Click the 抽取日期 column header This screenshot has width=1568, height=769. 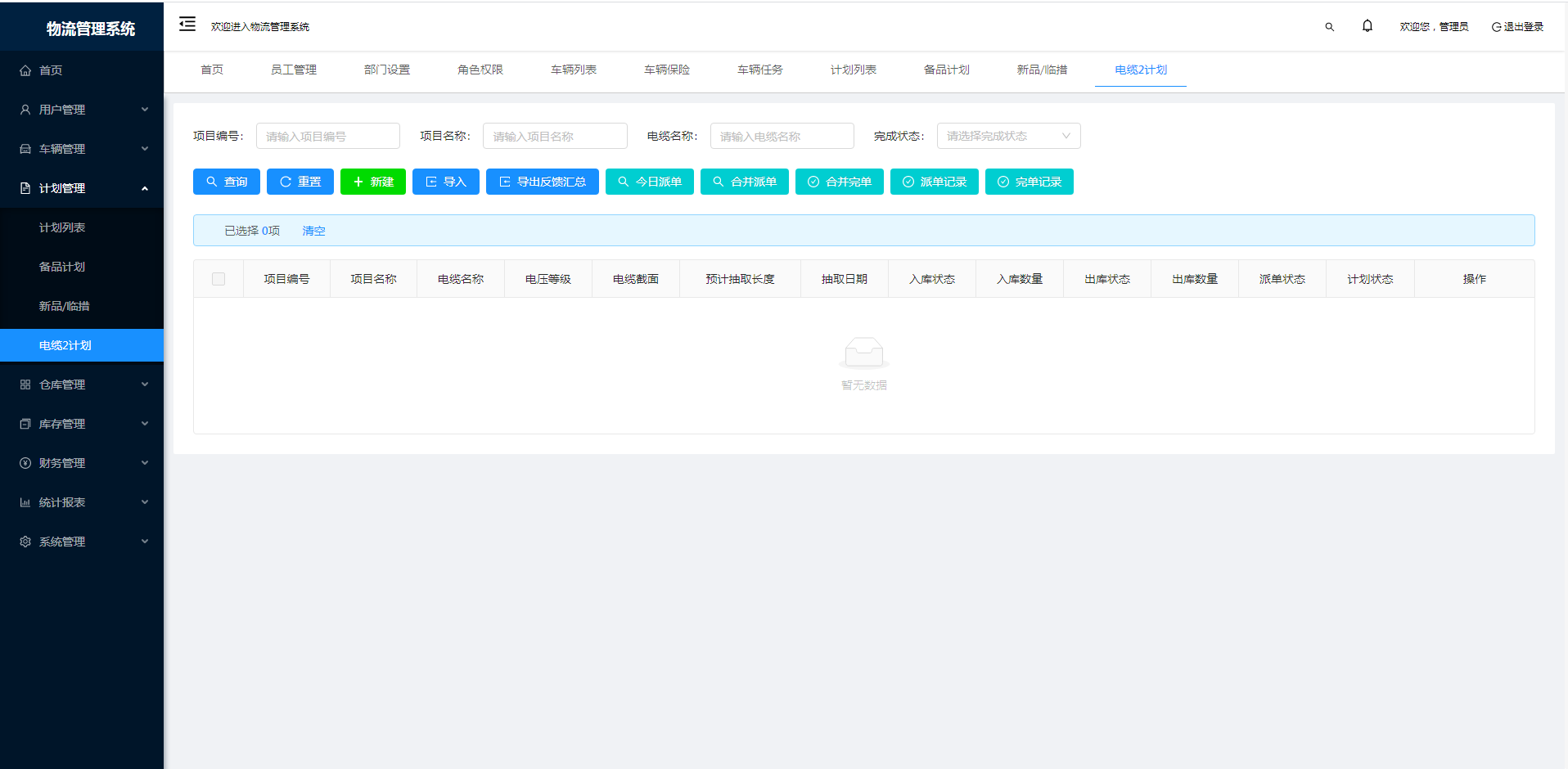point(845,279)
